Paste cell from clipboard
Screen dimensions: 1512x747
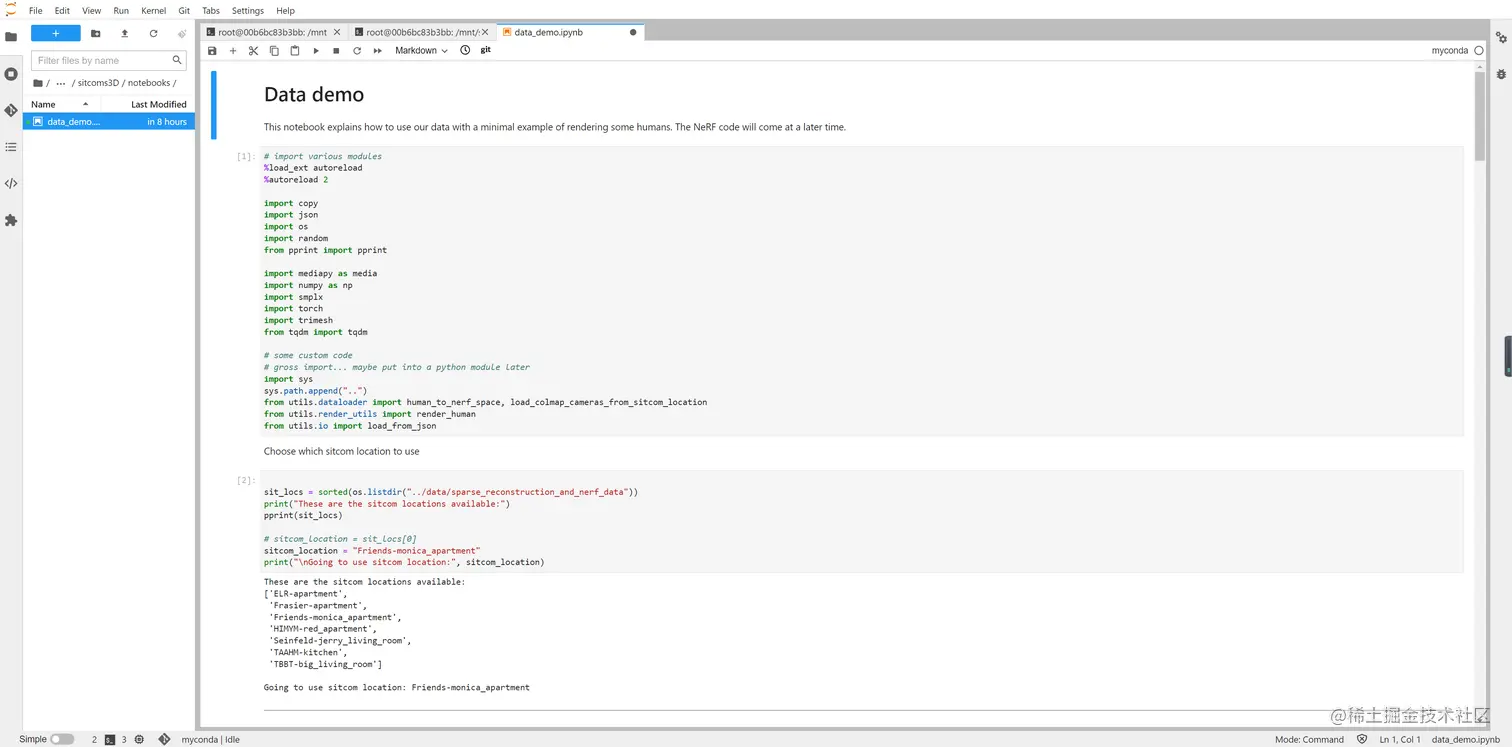(295, 51)
